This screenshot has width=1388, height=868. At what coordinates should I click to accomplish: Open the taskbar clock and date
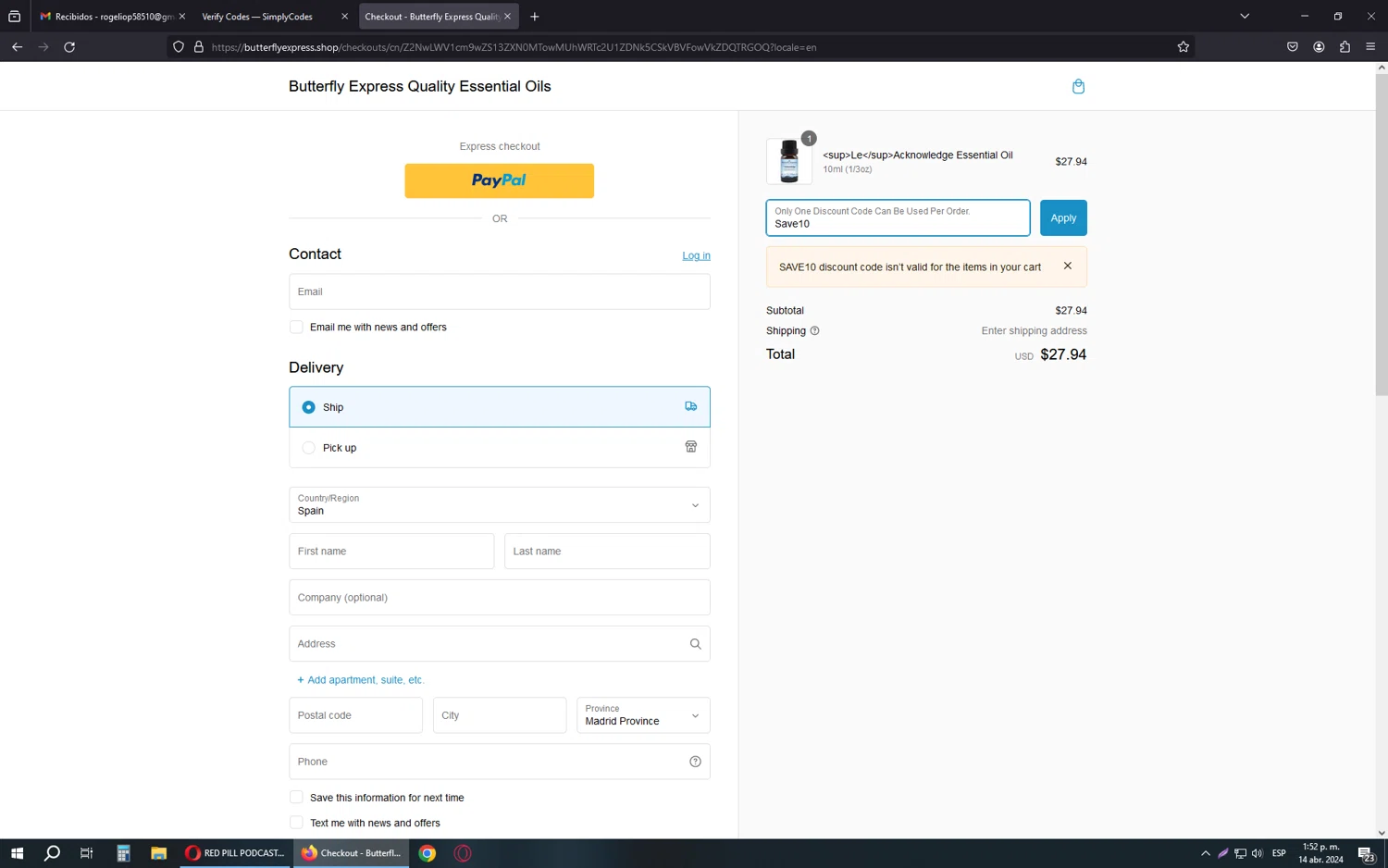click(1320, 853)
